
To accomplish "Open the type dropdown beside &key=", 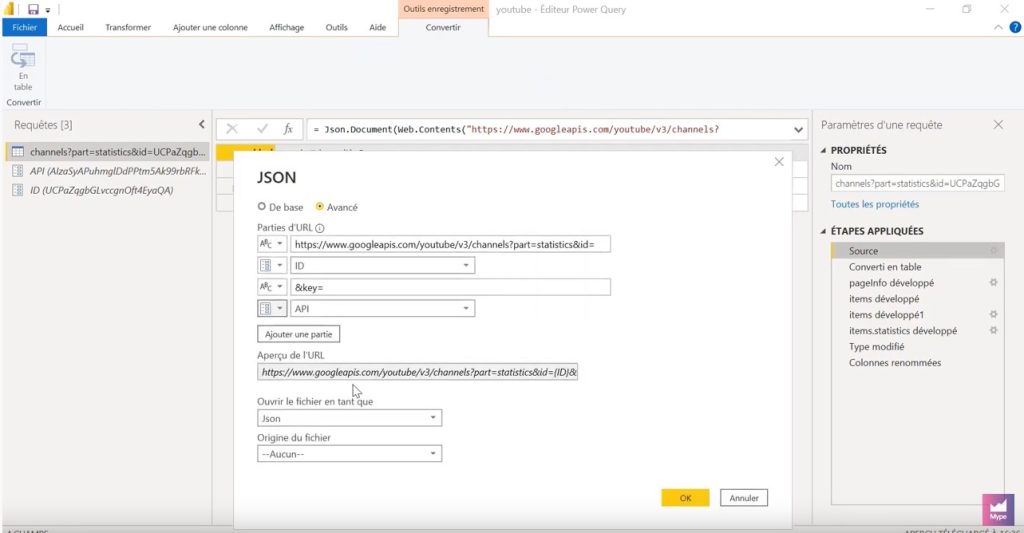I will pos(272,287).
